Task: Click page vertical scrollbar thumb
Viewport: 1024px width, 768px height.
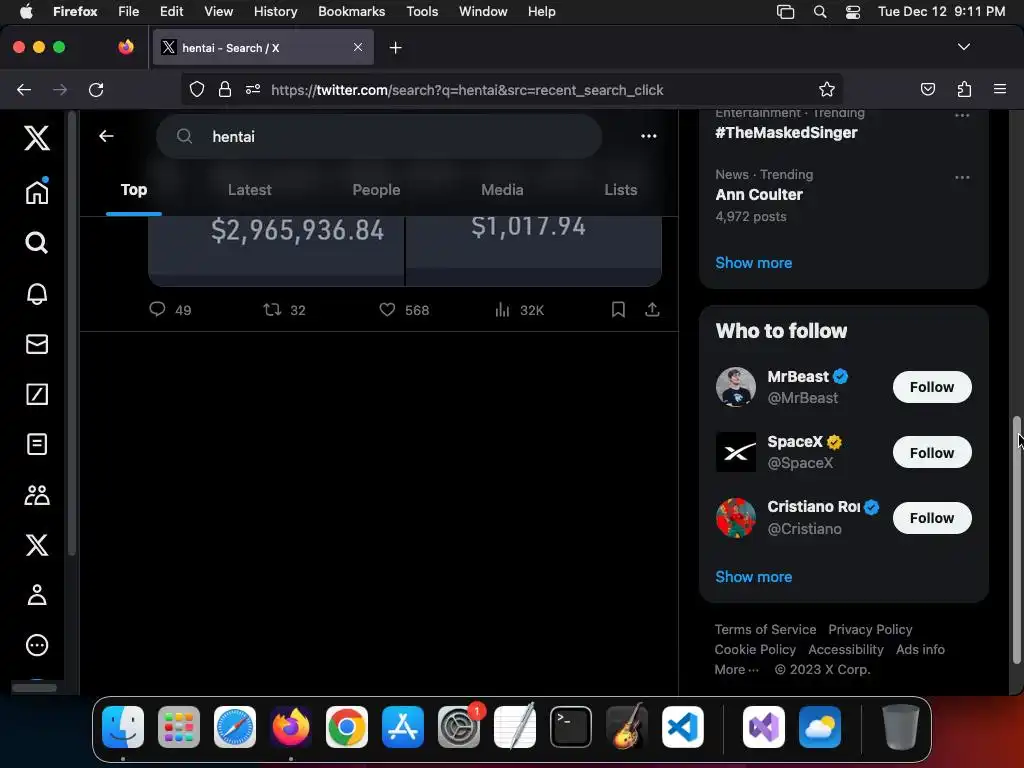Action: tap(1016, 539)
